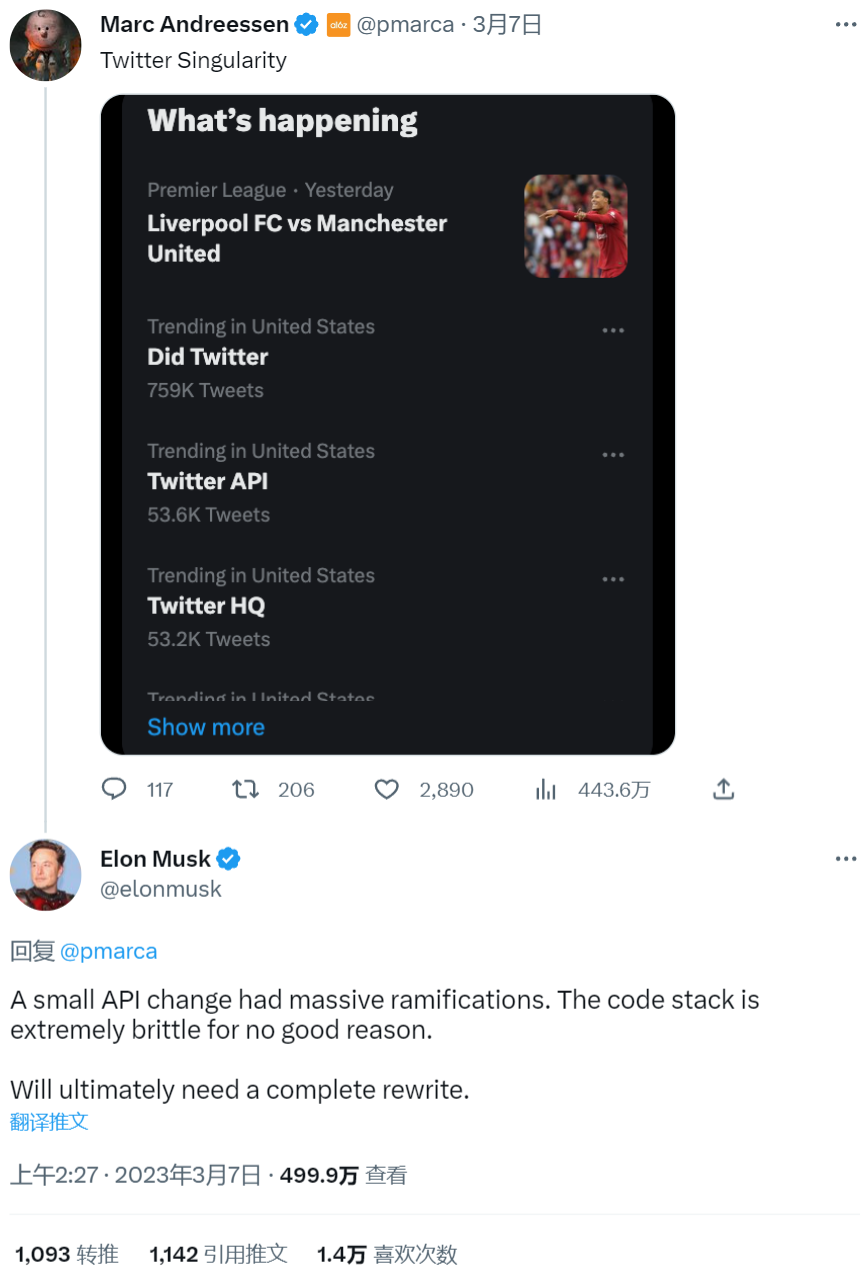Open Marc Andreessen's profile avatar
Screen dimensions: 861x1273
pos(45,45)
